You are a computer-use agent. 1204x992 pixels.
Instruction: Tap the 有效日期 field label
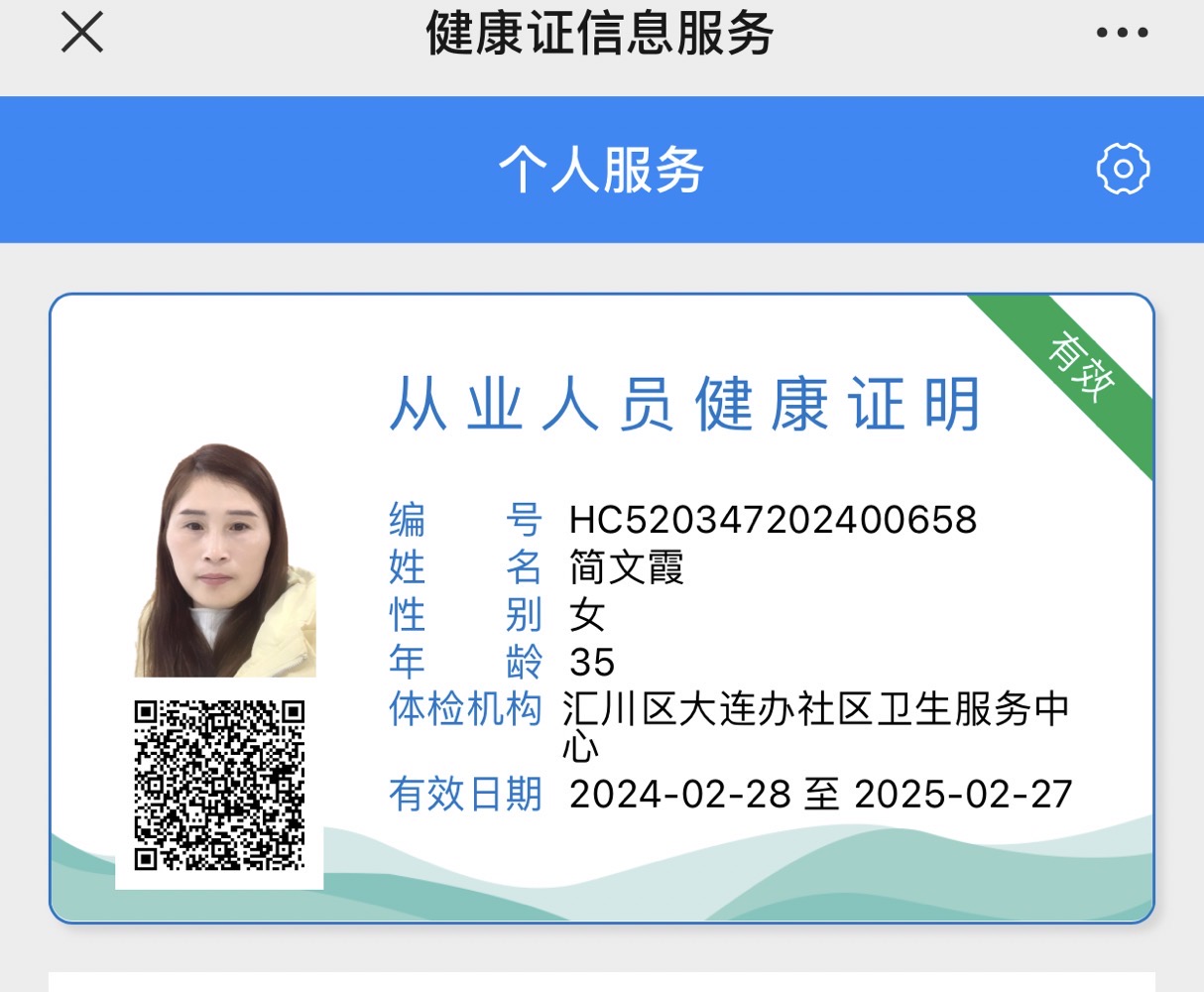(x=464, y=795)
